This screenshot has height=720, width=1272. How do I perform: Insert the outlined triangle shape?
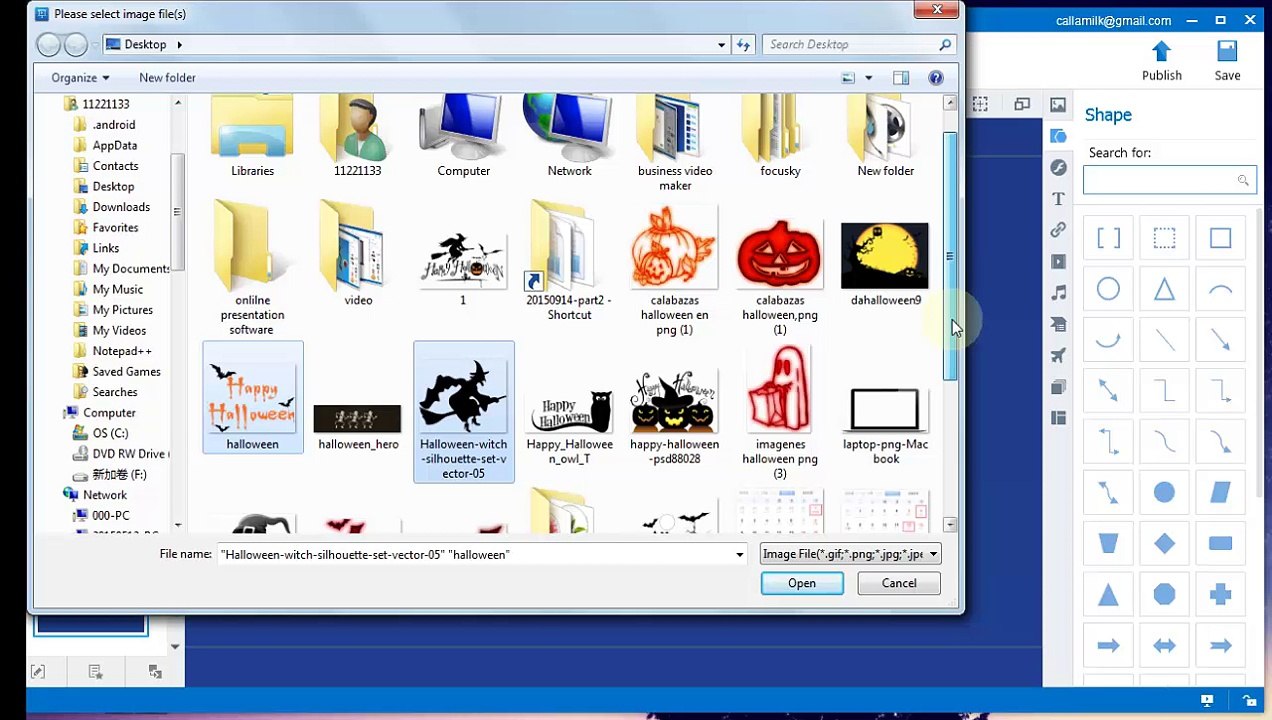coord(1164,289)
